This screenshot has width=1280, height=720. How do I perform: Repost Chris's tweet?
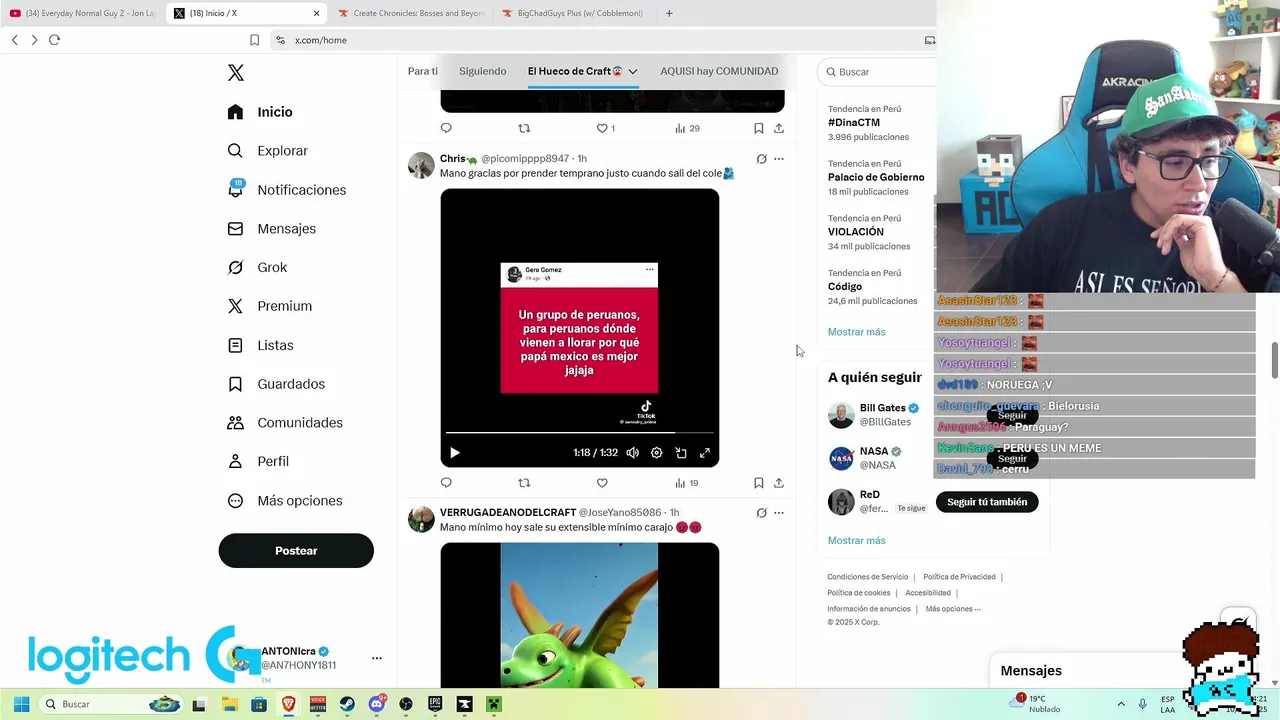point(524,483)
